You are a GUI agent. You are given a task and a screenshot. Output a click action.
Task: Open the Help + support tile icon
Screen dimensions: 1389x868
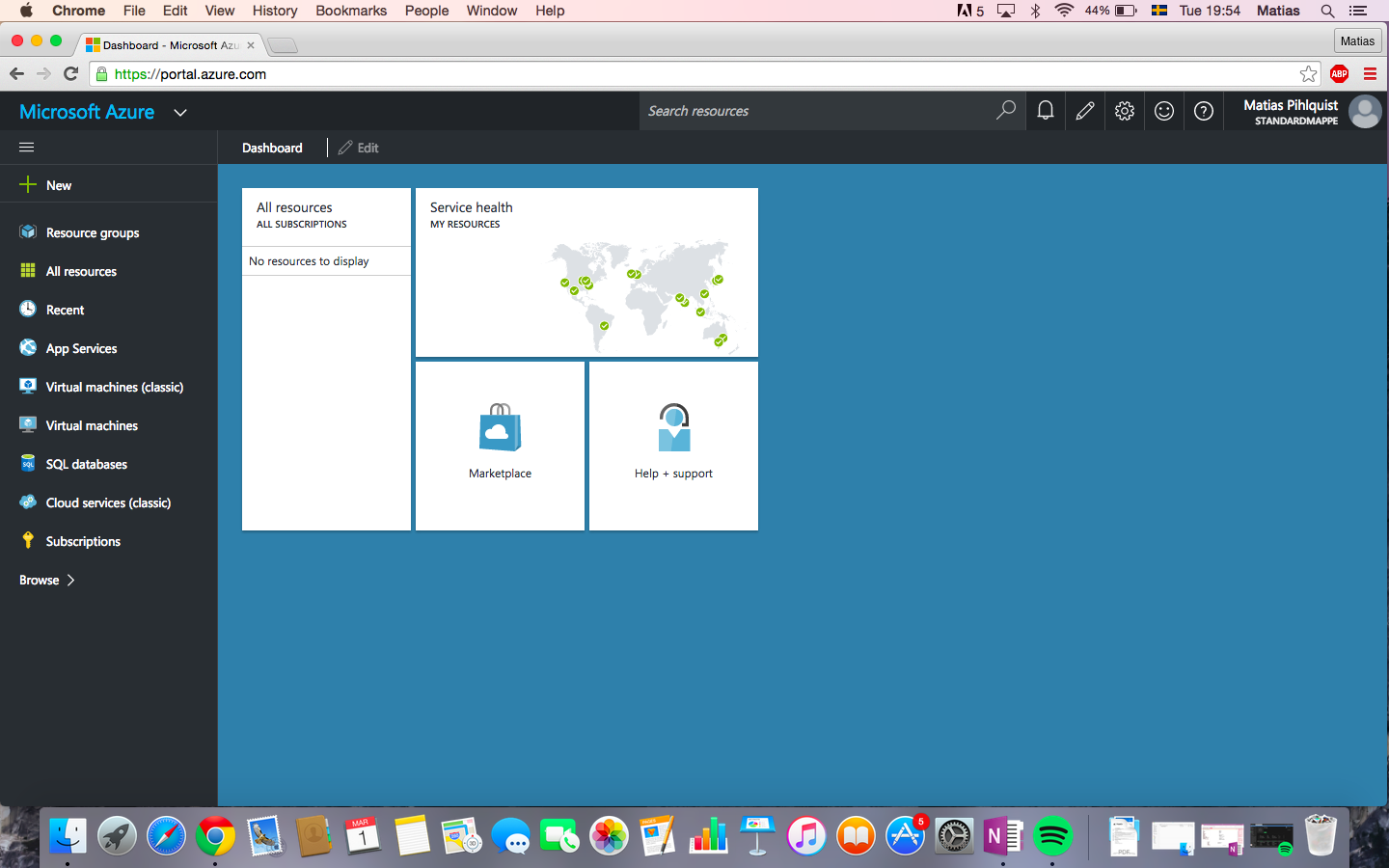(x=674, y=427)
